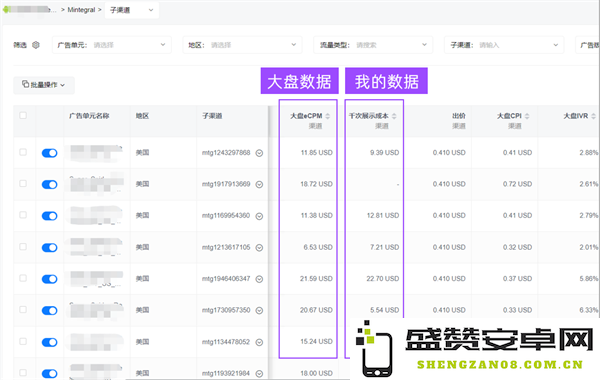Disable the switch for row mtg1169954360

(49, 216)
